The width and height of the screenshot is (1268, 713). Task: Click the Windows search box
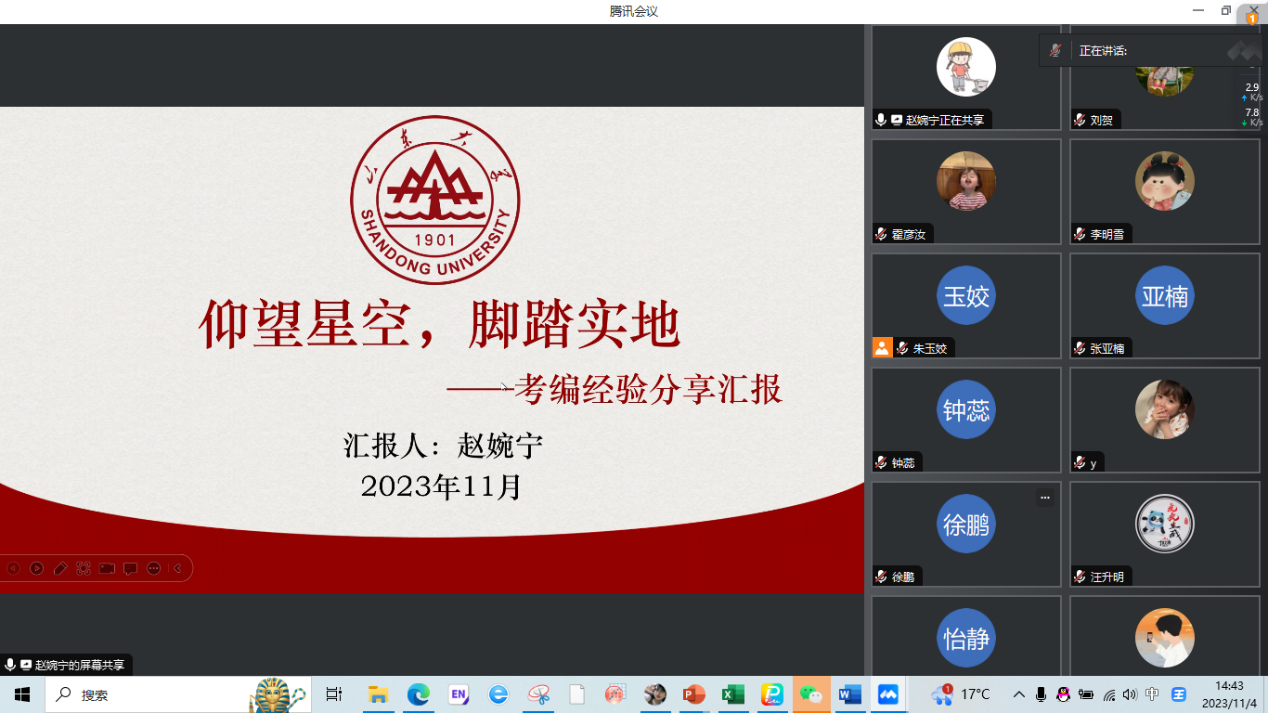[150, 694]
